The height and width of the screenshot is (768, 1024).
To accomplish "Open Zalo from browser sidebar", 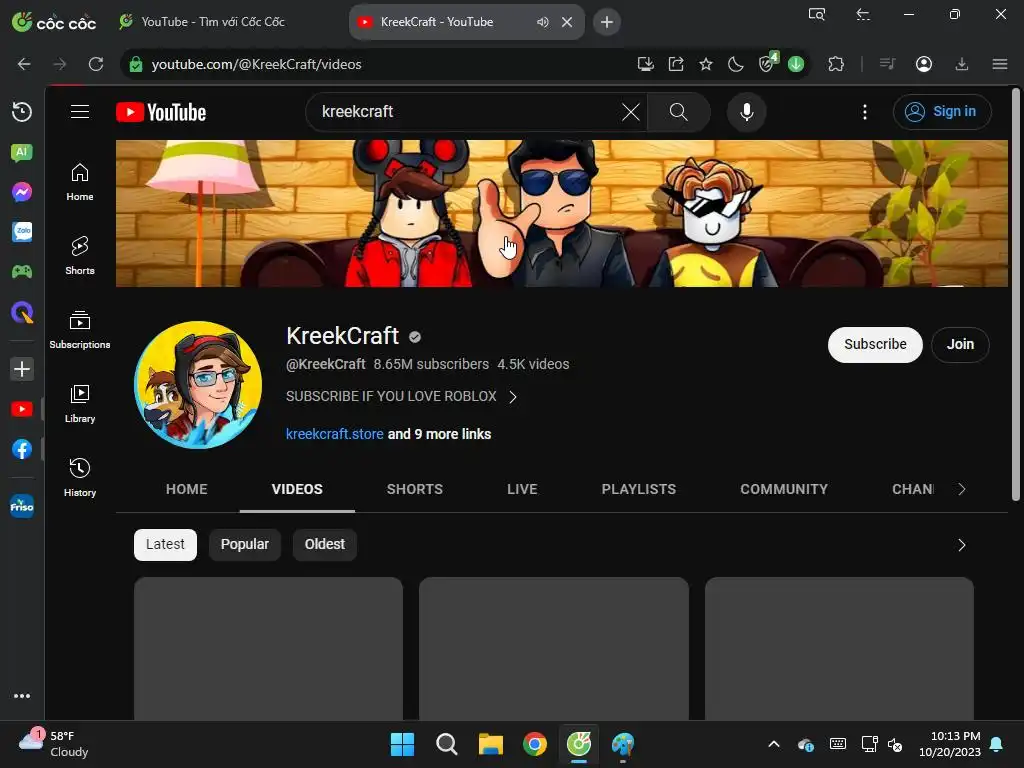I will click(x=22, y=232).
